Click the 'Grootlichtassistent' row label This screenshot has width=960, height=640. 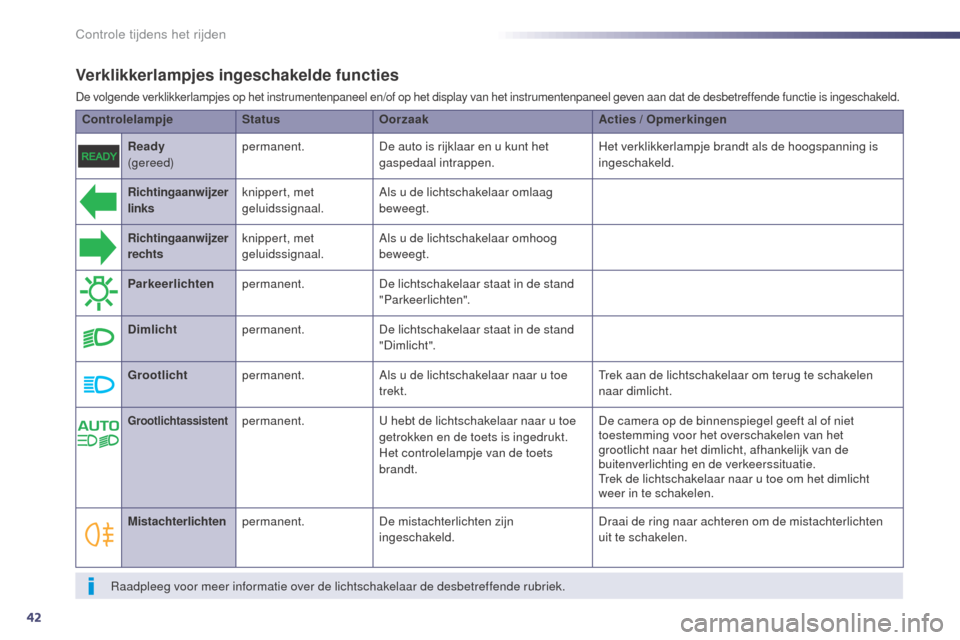(178, 421)
